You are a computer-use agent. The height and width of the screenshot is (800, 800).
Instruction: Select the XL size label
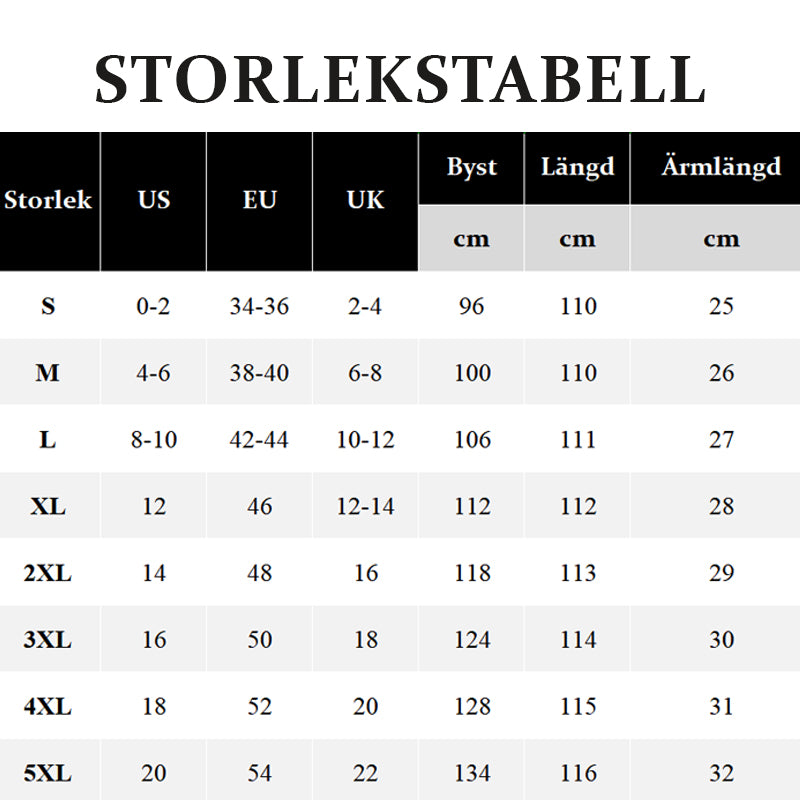48,506
